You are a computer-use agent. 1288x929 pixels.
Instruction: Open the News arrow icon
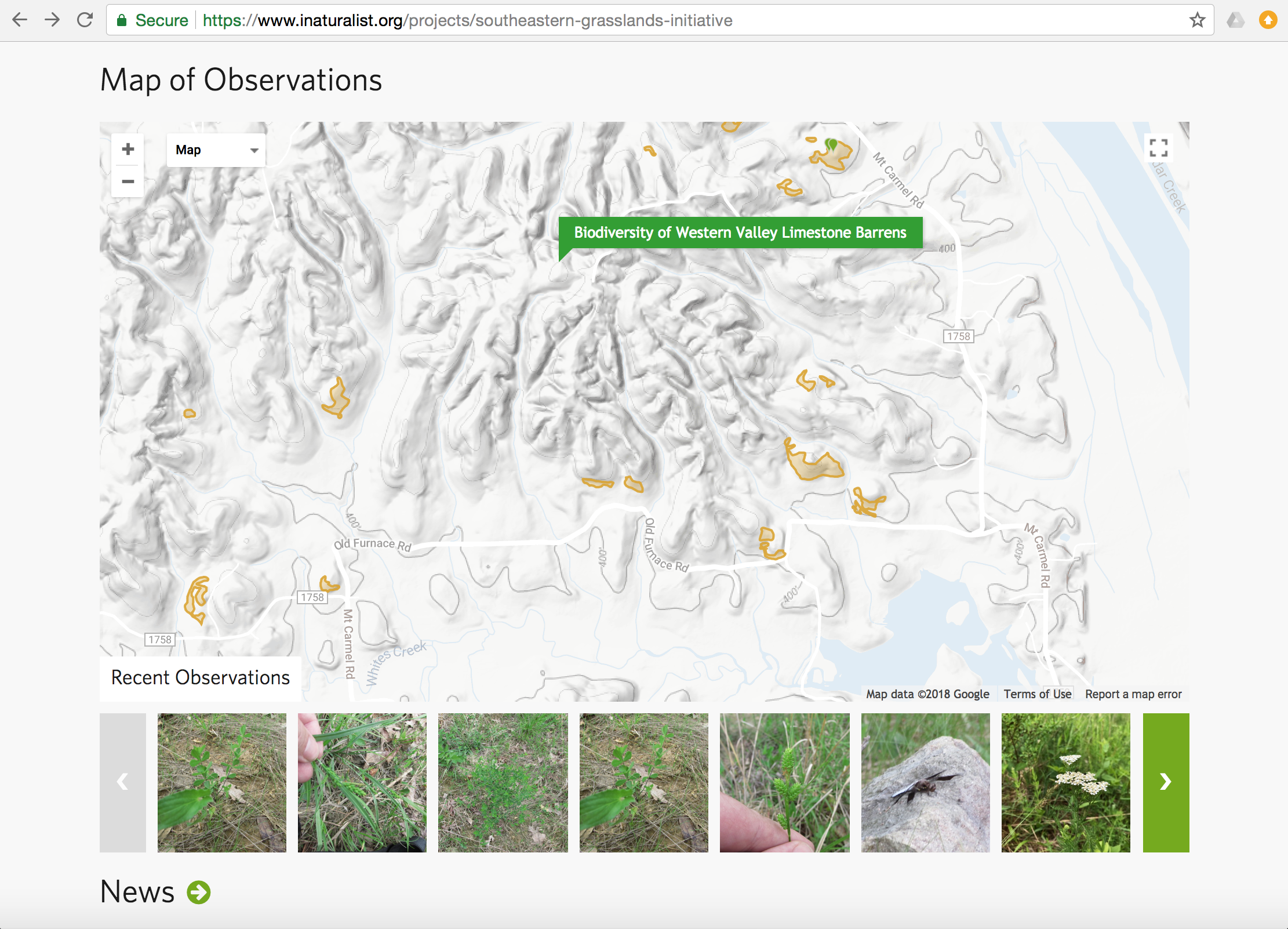tap(199, 892)
